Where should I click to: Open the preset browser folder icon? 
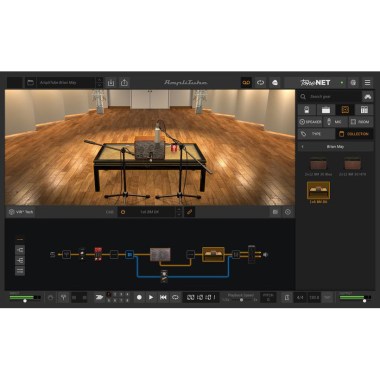point(30,83)
